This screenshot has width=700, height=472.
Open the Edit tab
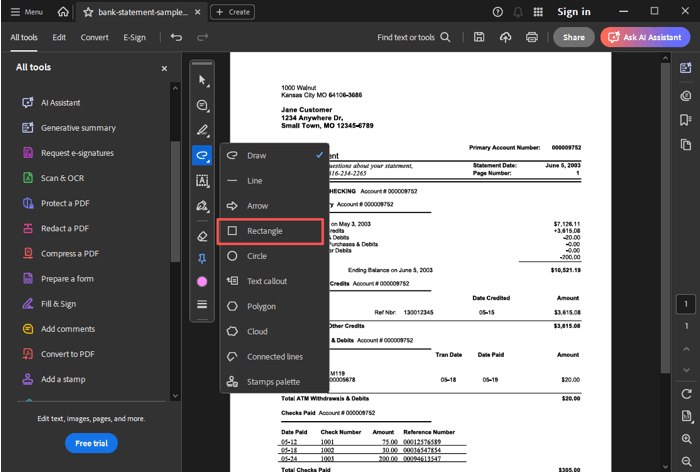pyautogui.click(x=59, y=38)
